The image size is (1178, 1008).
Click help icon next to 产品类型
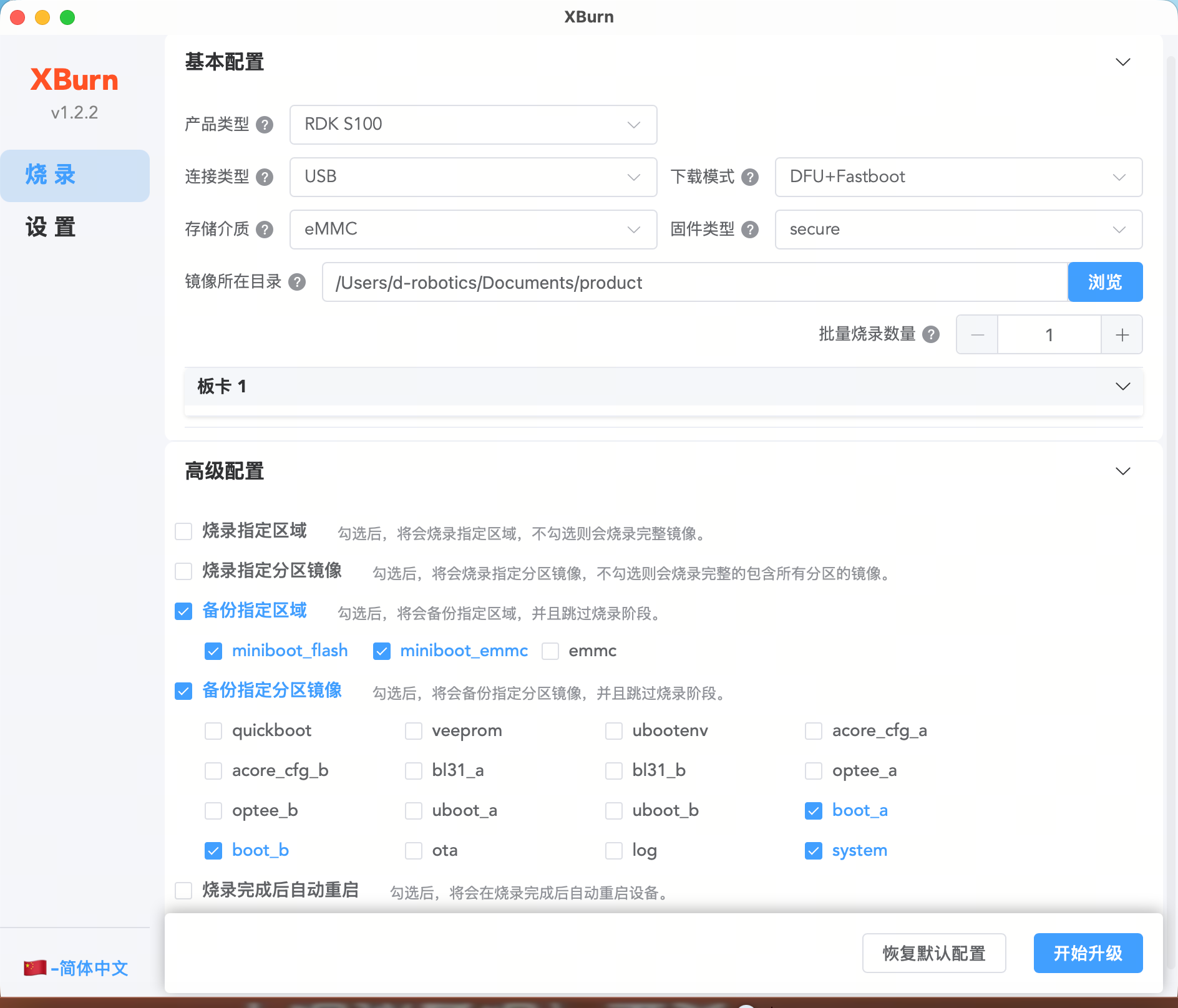(x=265, y=125)
